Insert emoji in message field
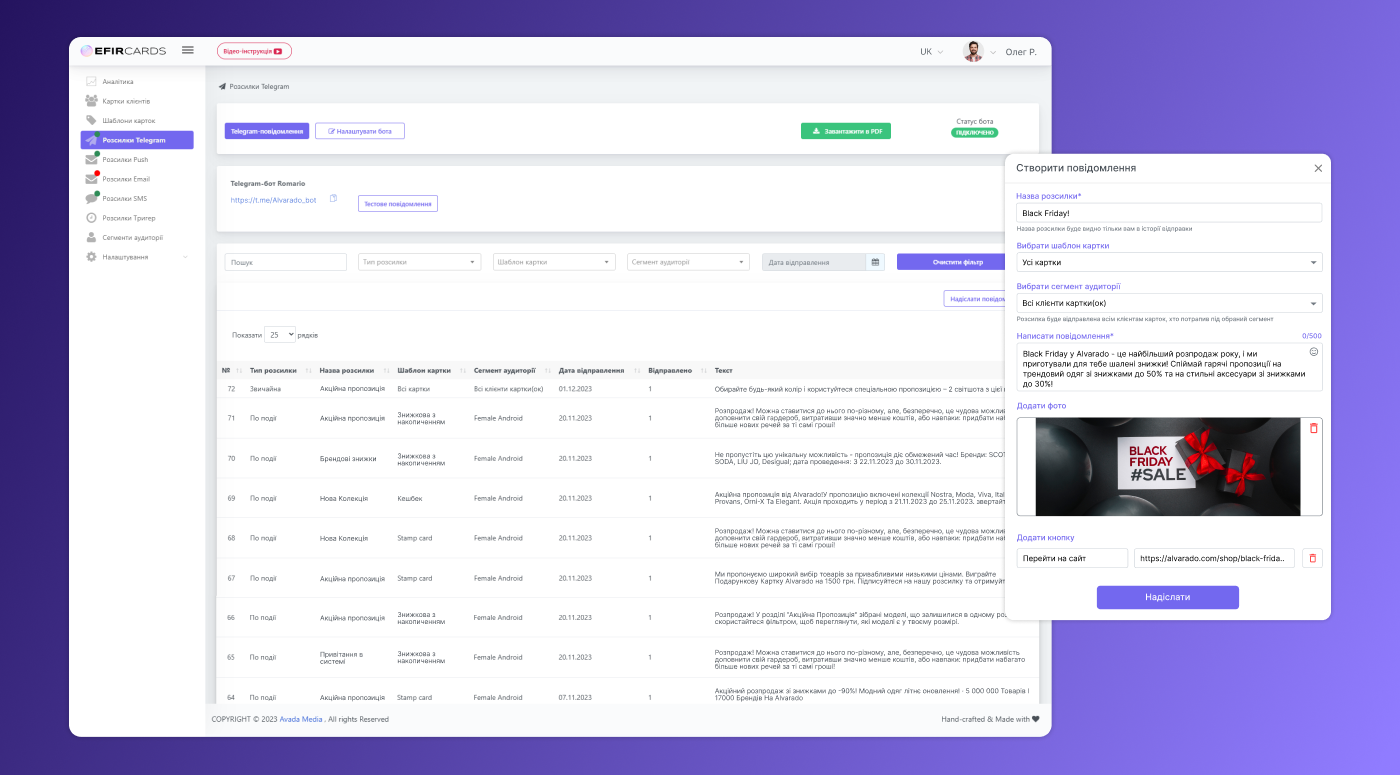Image resolution: width=1400 pixels, height=775 pixels. click(x=1313, y=352)
